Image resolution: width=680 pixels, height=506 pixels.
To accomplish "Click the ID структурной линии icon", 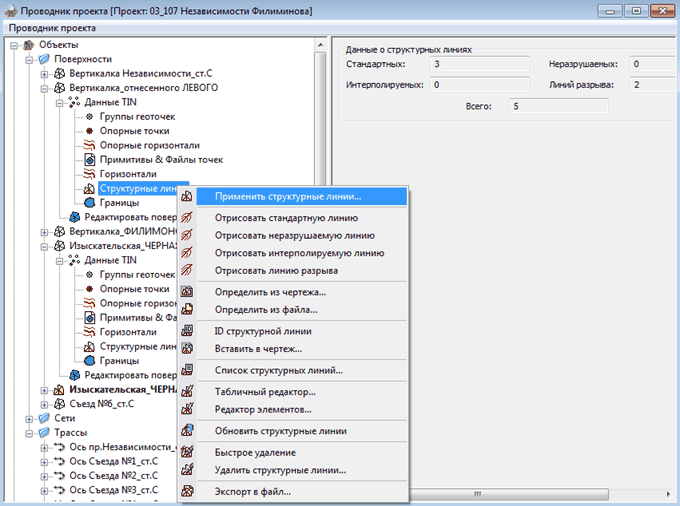I will (x=187, y=331).
